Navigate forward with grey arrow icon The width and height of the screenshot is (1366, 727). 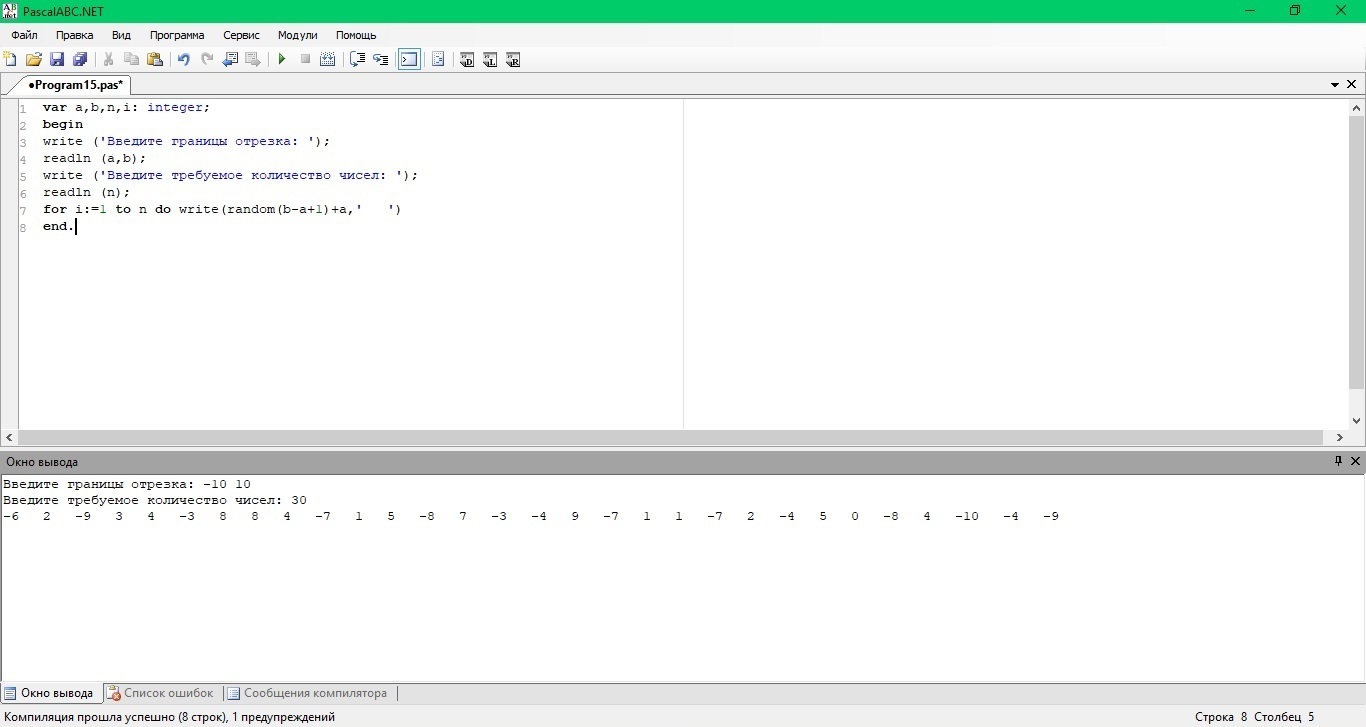[x=253, y=60]
